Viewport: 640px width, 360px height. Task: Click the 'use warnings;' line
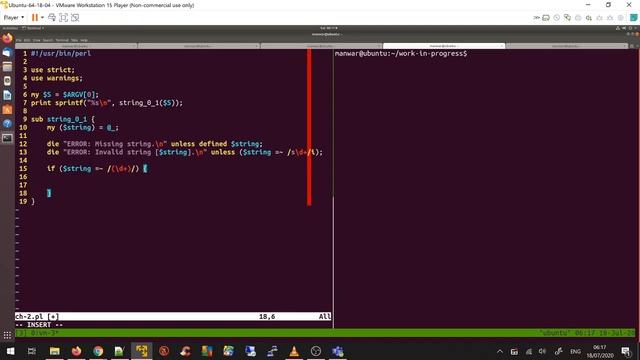(57, 78)
